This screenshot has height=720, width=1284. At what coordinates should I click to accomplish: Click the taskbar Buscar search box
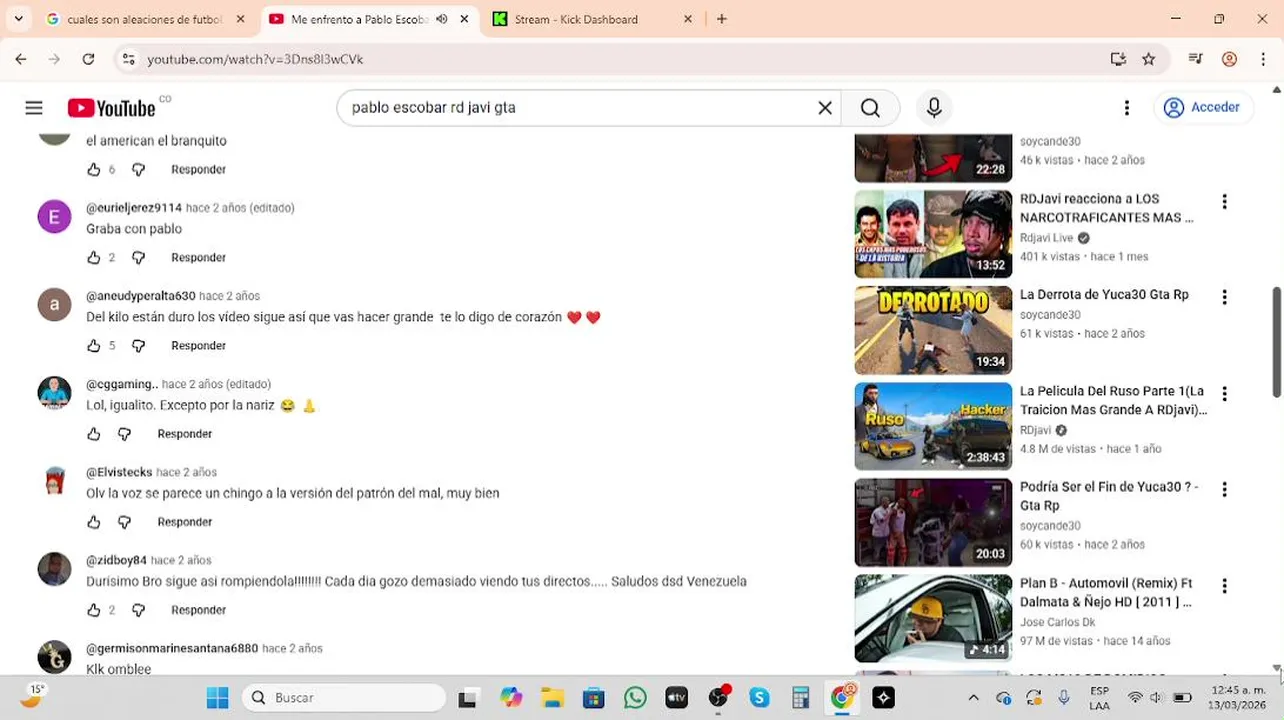coord(344,698)
